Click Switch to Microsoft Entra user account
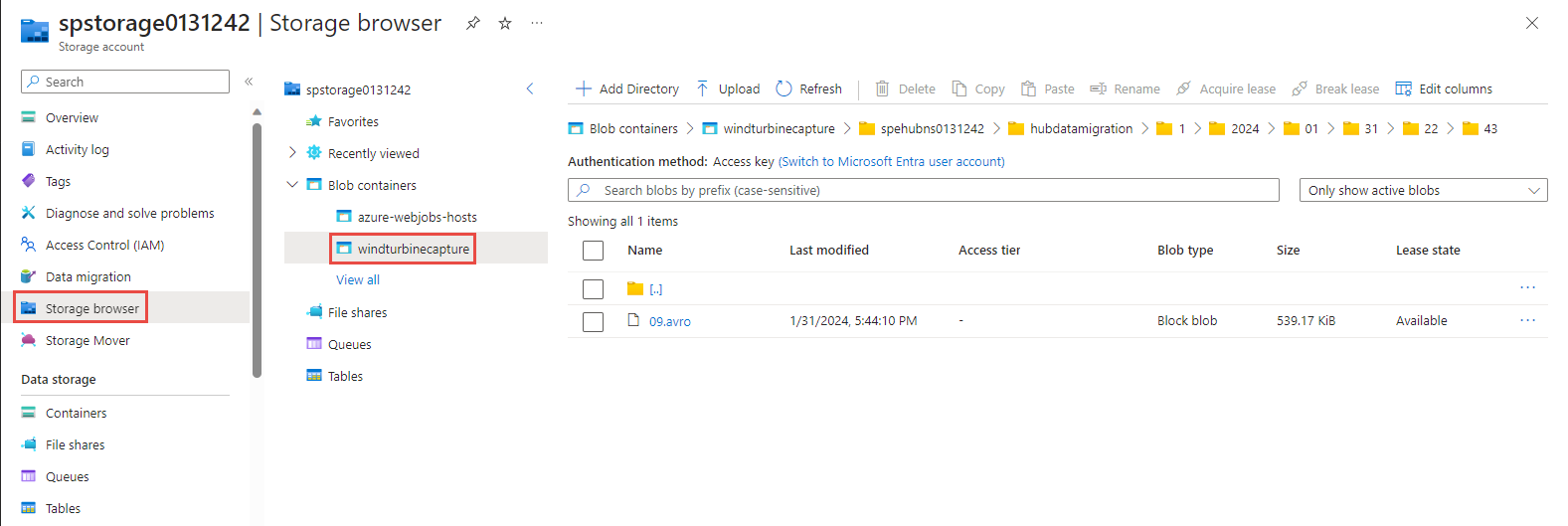1568x526 pixels. (892, 161)
